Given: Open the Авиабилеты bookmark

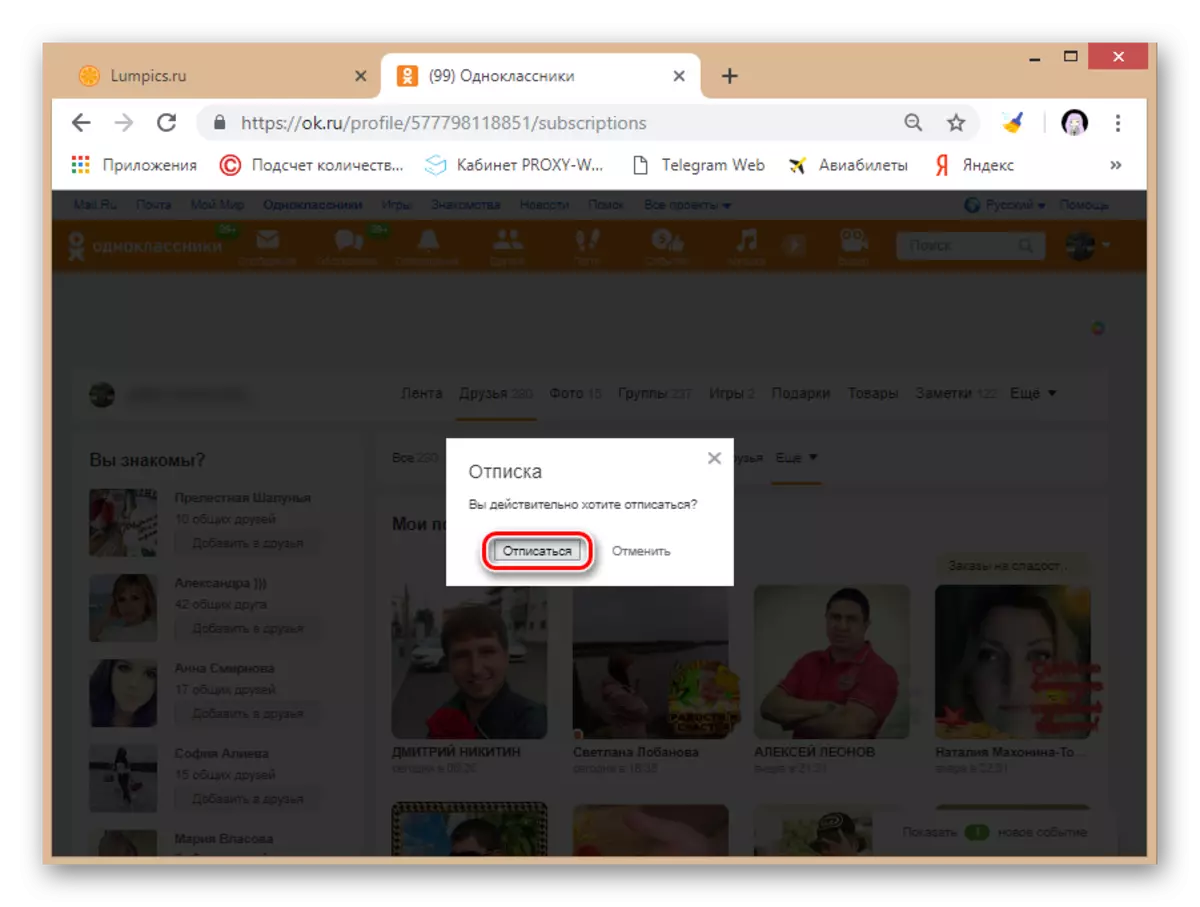Looking at the screenshot, I should tap(848, 165).
